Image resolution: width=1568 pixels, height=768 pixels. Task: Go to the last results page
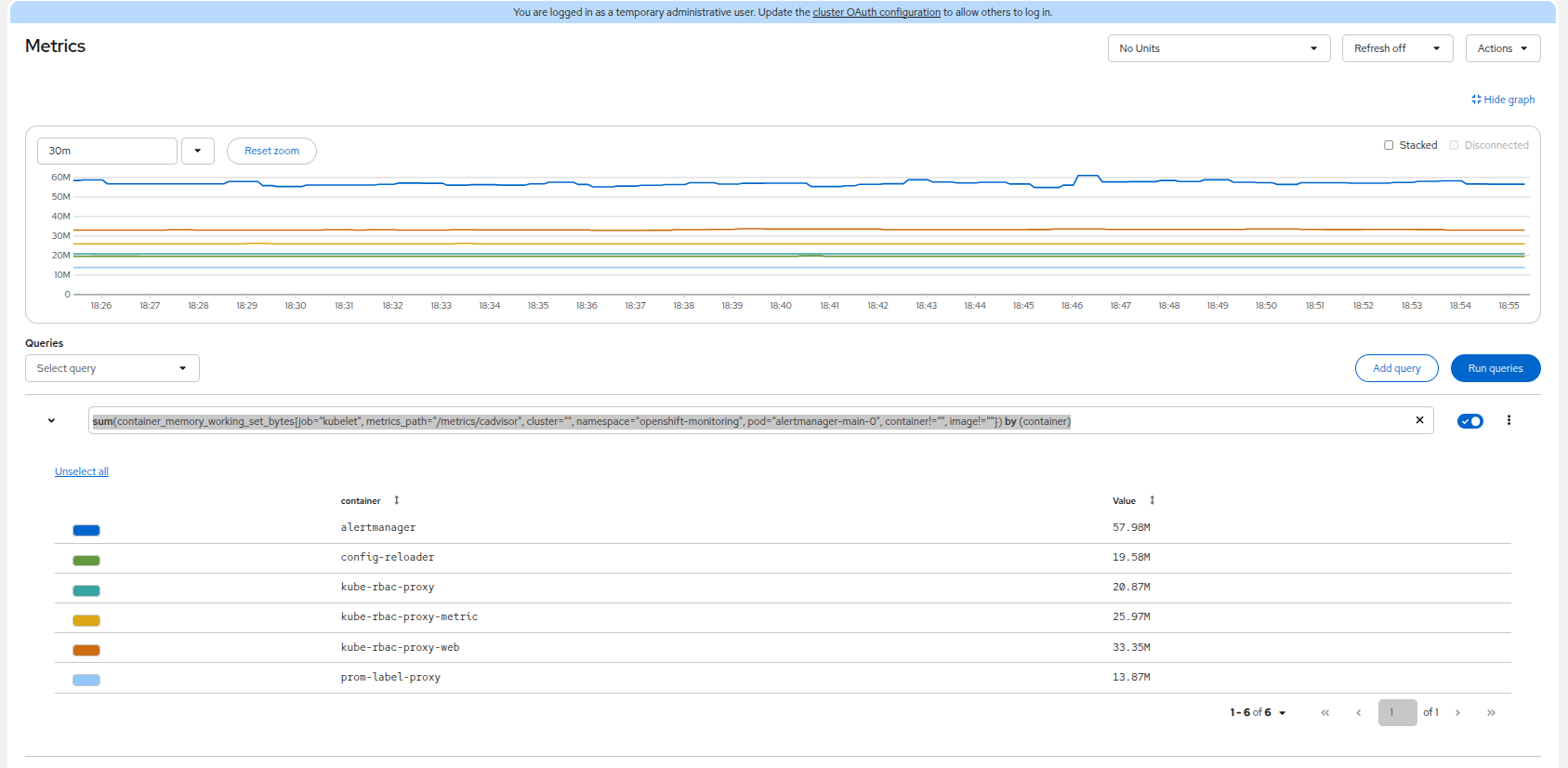[x=1491, y=712]
